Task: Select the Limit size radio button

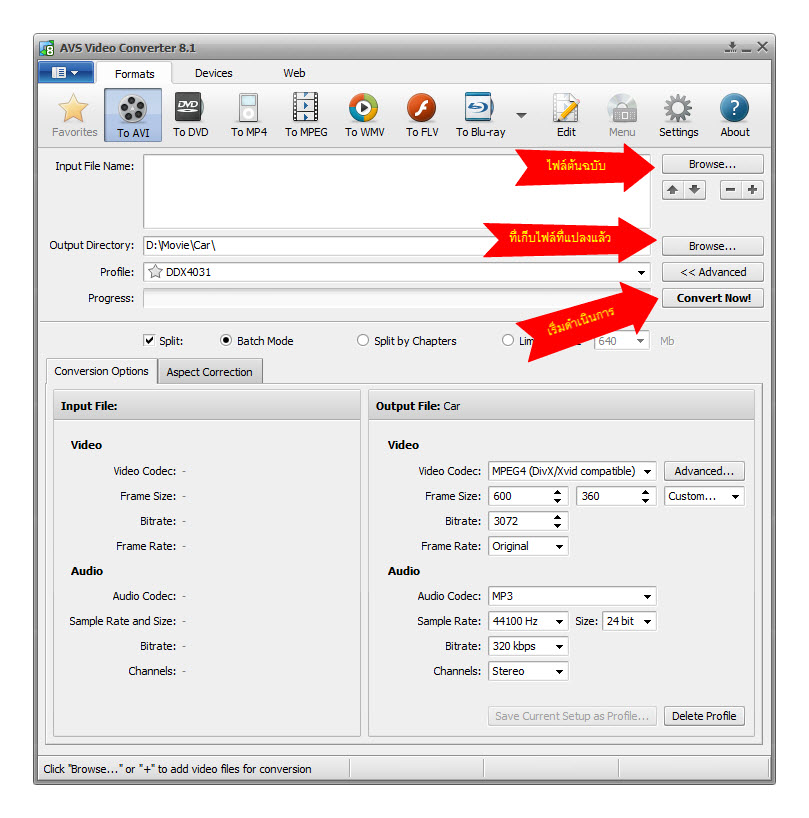Action: pos(508,341)
